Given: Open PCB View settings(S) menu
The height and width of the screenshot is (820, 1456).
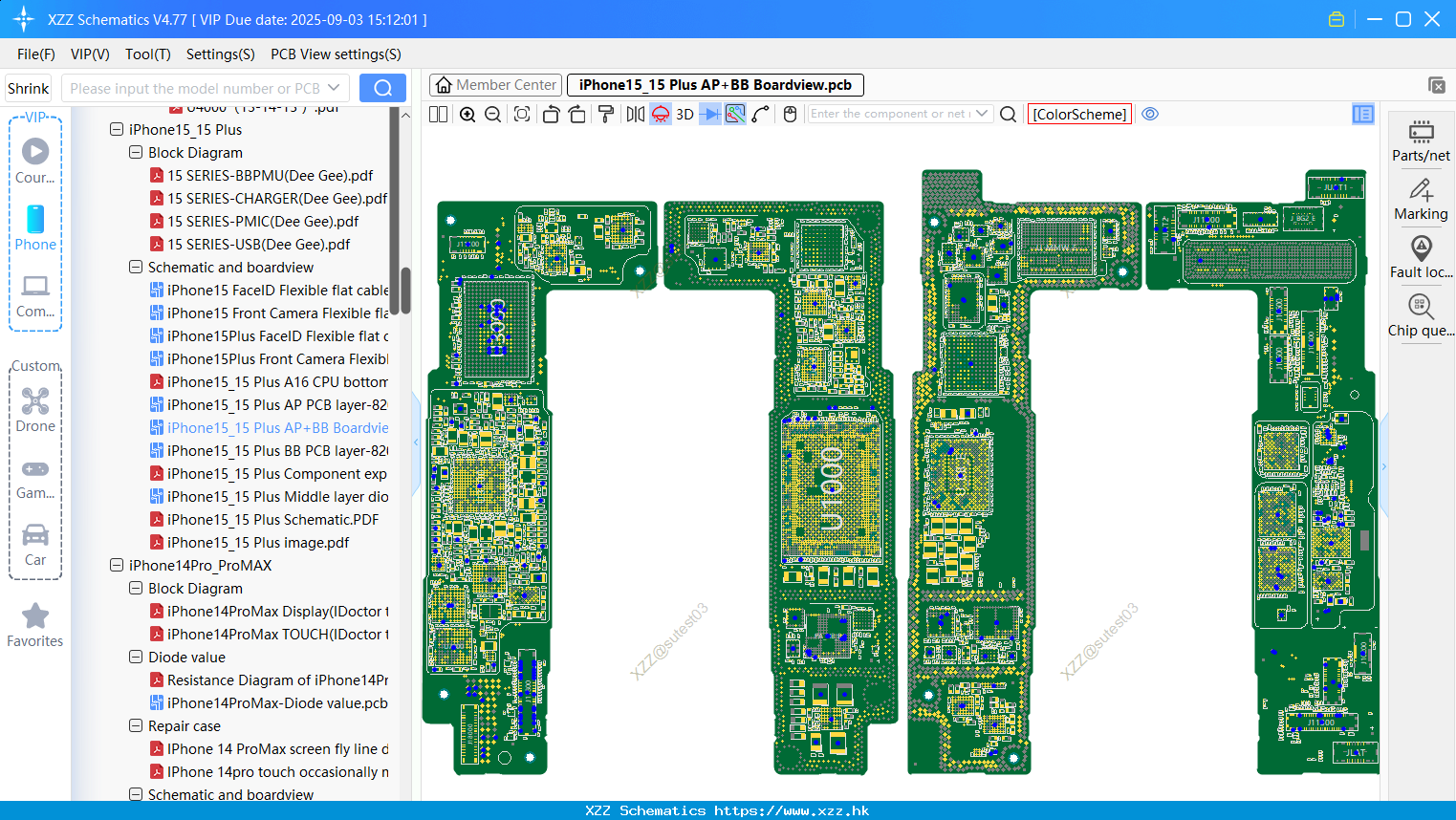Looking at the screenshot, I should [336, 54].
